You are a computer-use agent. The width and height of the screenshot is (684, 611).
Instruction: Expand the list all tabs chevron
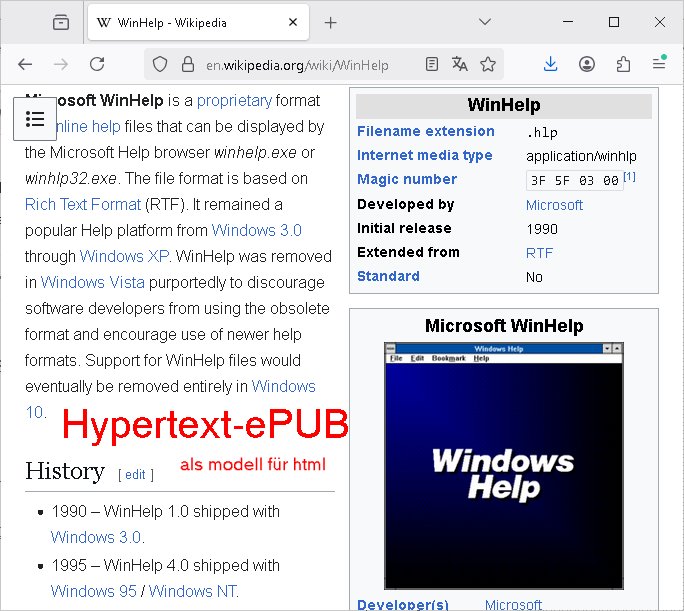pos(485,22)
